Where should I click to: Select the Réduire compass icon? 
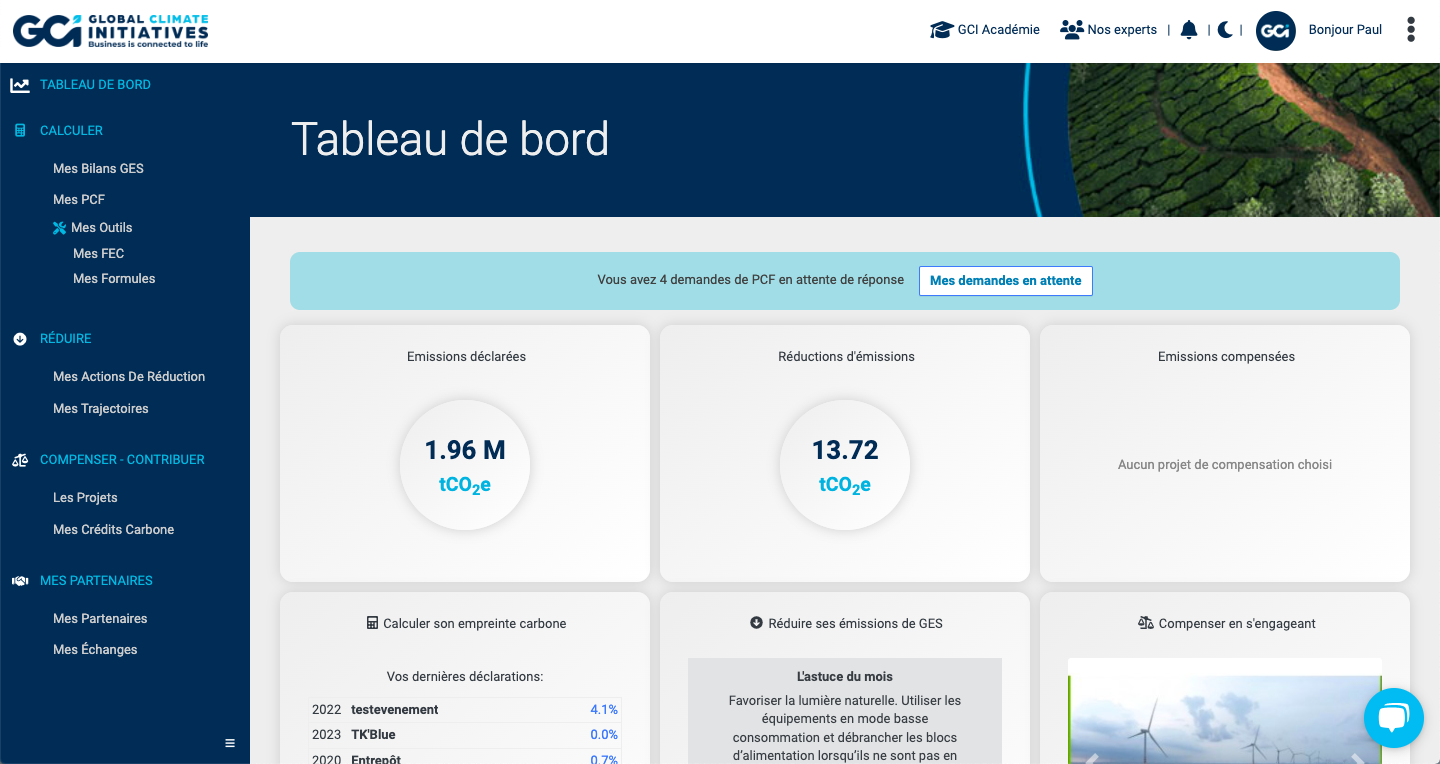(19, 338)
